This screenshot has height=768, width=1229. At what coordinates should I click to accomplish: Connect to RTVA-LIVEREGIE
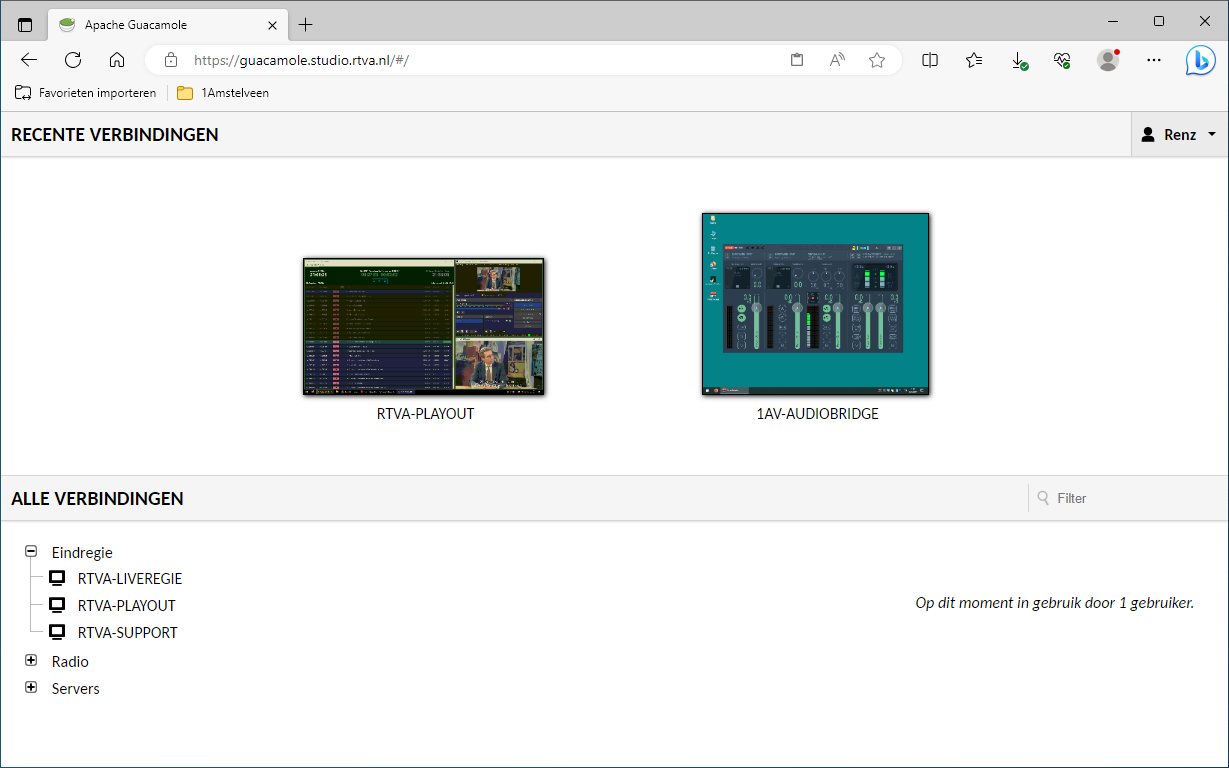130,579
